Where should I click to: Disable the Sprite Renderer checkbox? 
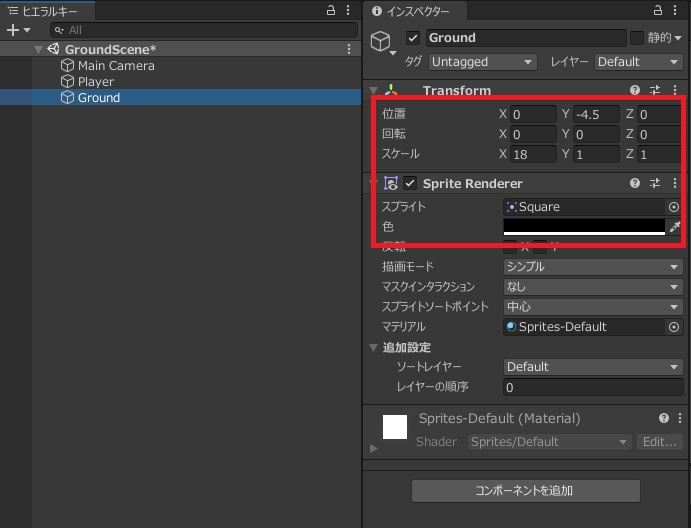click(x=410, y=183)
